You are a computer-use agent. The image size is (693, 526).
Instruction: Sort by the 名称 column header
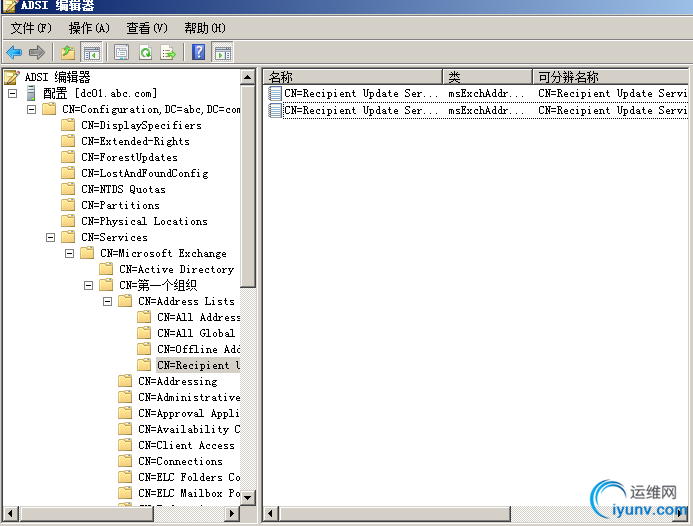(x=354, y=77)
